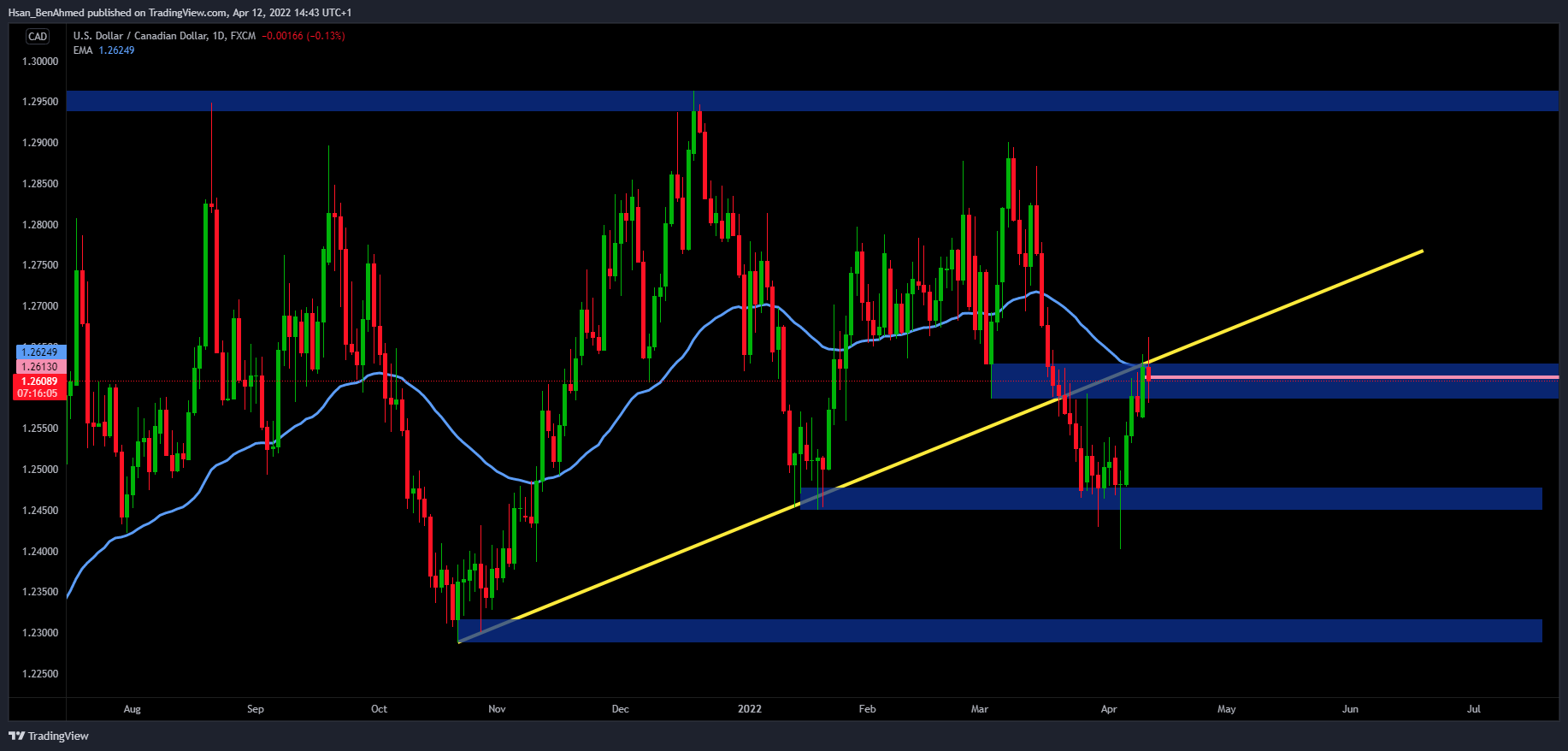Viewport: 1568px width, 751px height.
Task: Click the 1.24500 price axis label
Action: [40, 511]
